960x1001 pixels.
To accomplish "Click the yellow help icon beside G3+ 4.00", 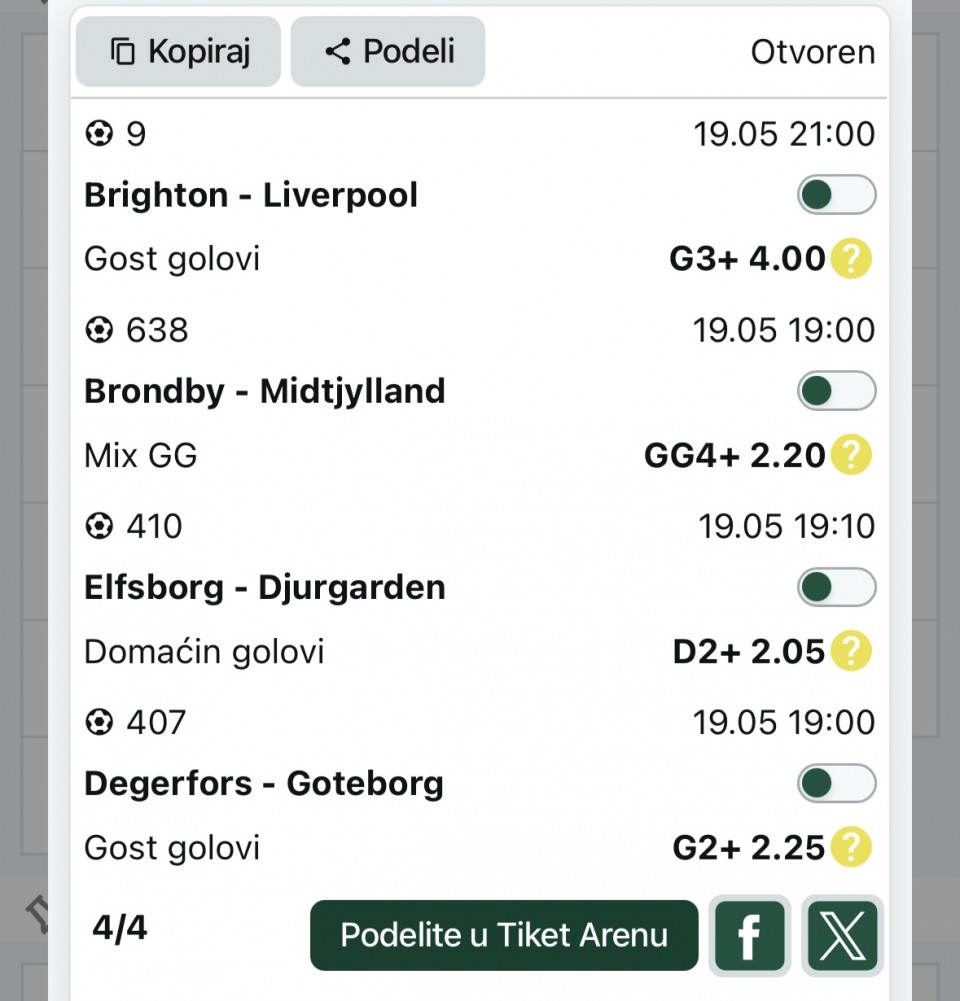I will click(x=851, y=259).
